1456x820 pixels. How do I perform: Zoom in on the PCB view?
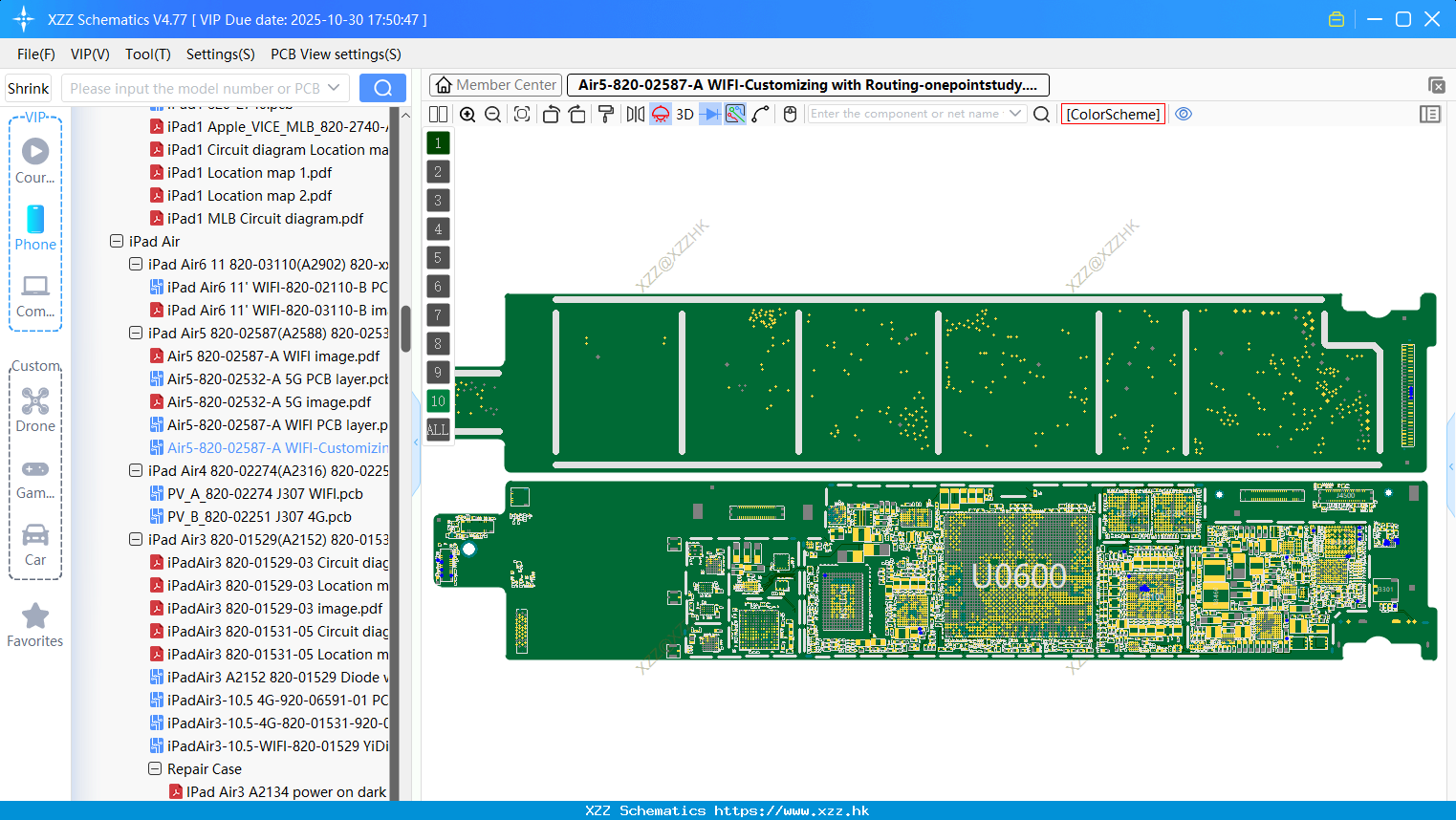click(x=467, y=114)
